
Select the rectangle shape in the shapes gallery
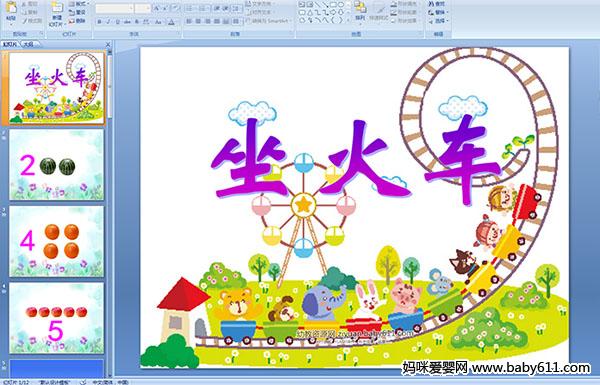coord(333,5)
